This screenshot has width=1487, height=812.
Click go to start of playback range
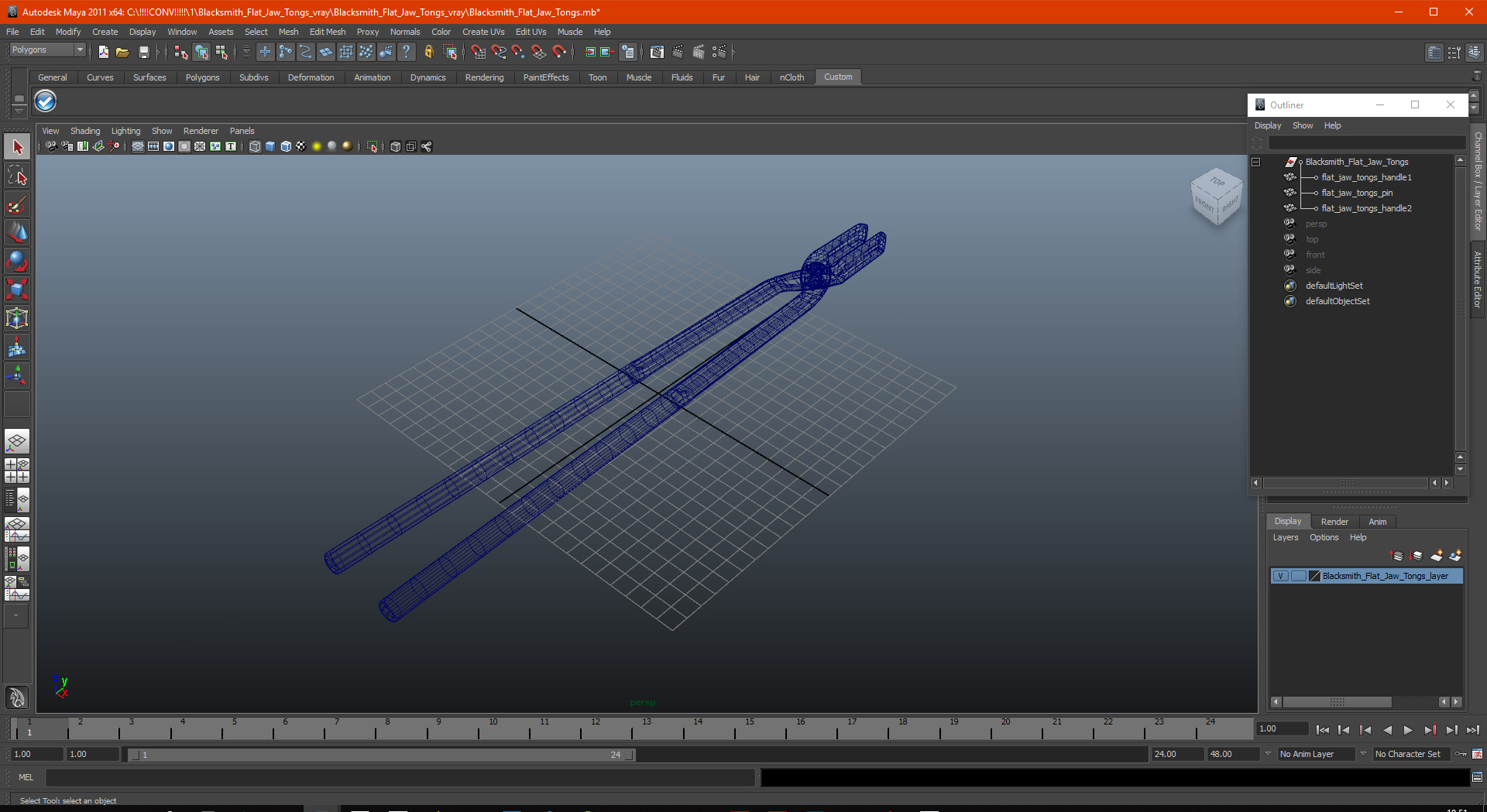tap(1322, 729)
